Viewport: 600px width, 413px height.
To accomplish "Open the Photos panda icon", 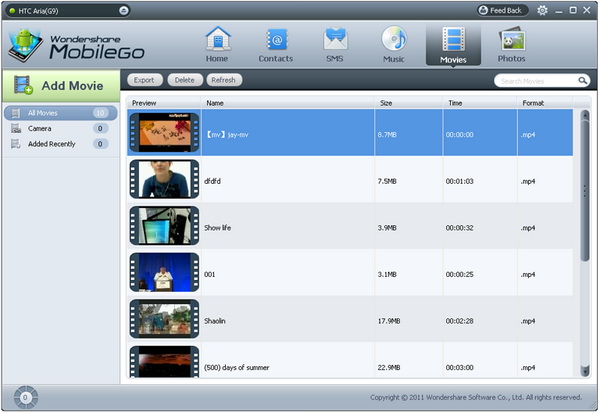I will [512, 39].
